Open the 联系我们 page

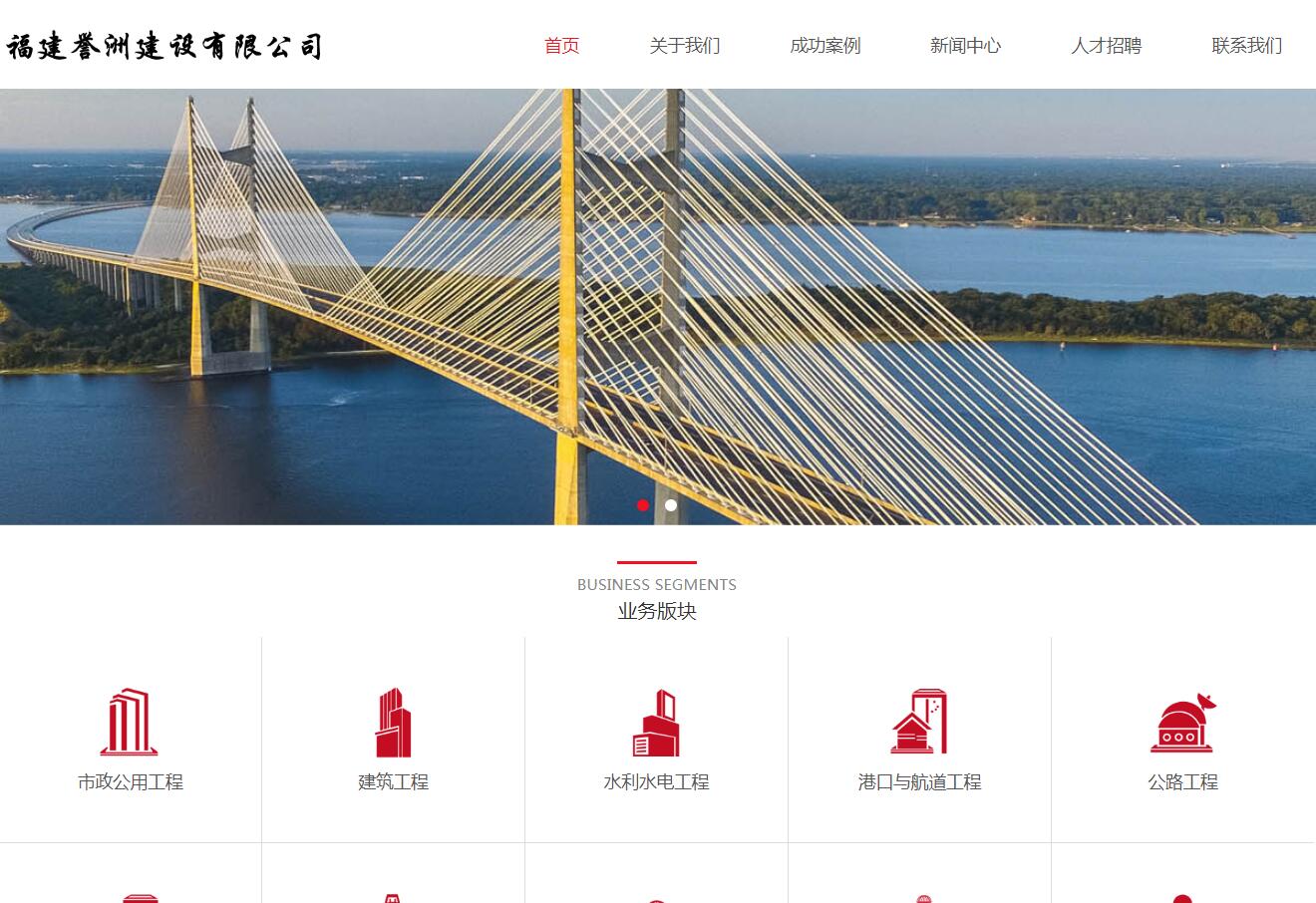(1246, 45)
